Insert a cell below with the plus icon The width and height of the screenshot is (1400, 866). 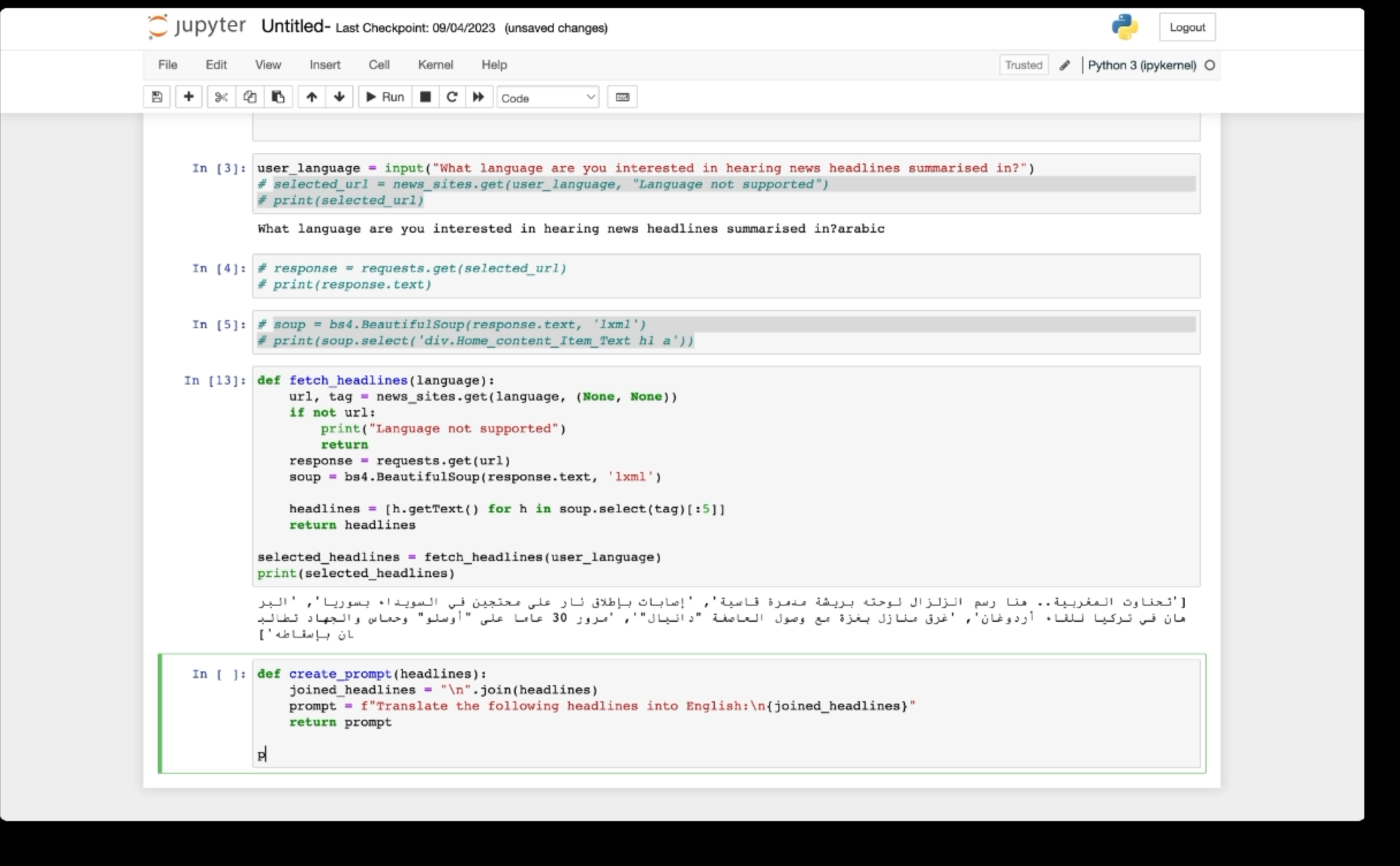point(188,97)
